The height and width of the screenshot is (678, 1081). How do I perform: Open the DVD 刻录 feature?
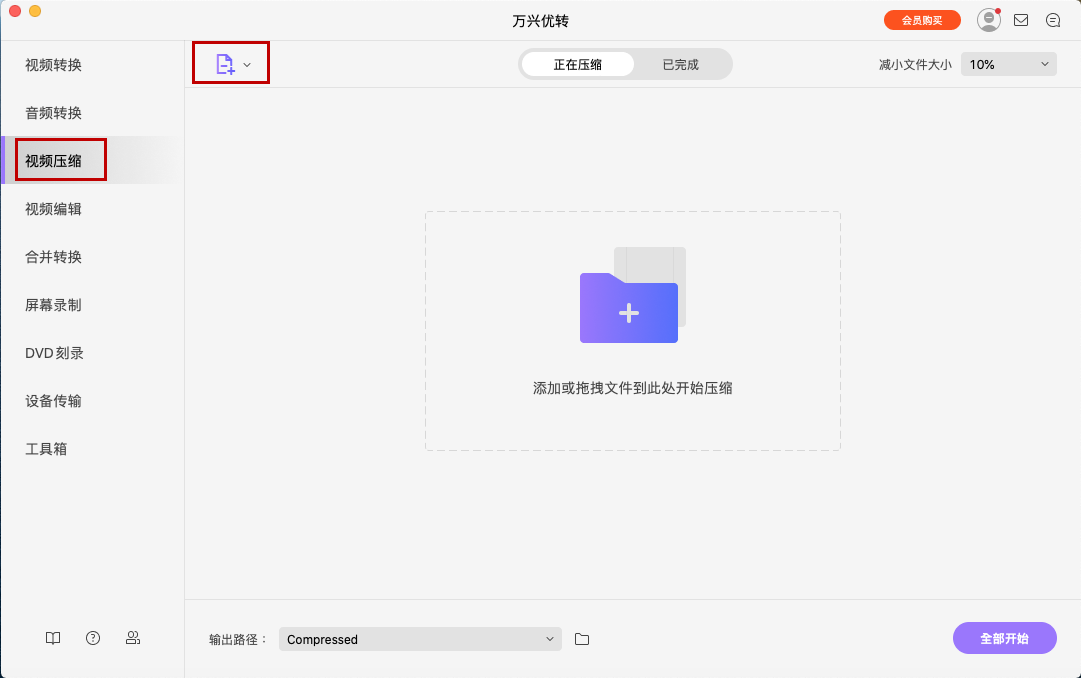pyautogui.click(x=53, y=352)
